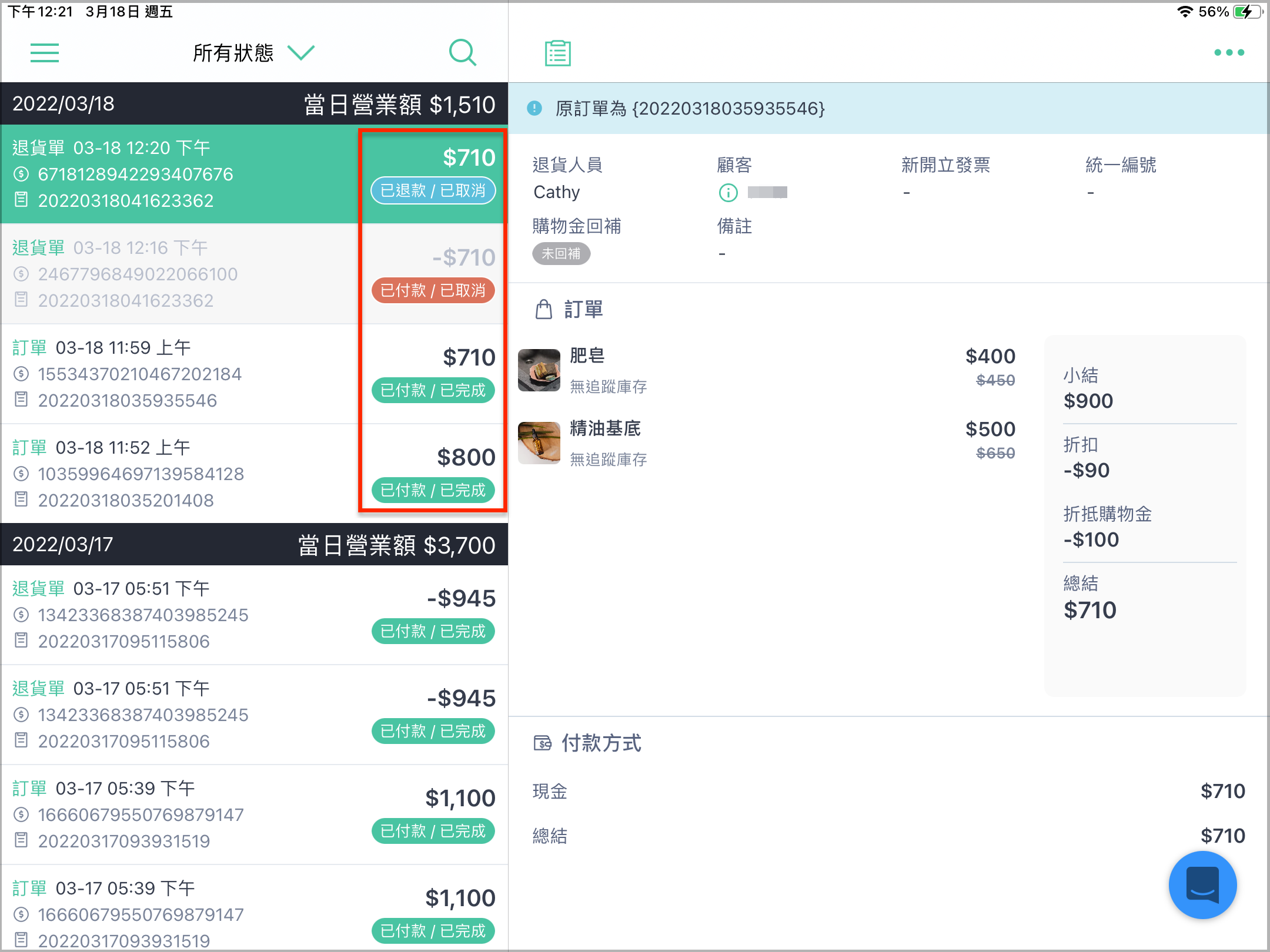
Task: Tap the customer info circle icon
Action: (728, 192)
